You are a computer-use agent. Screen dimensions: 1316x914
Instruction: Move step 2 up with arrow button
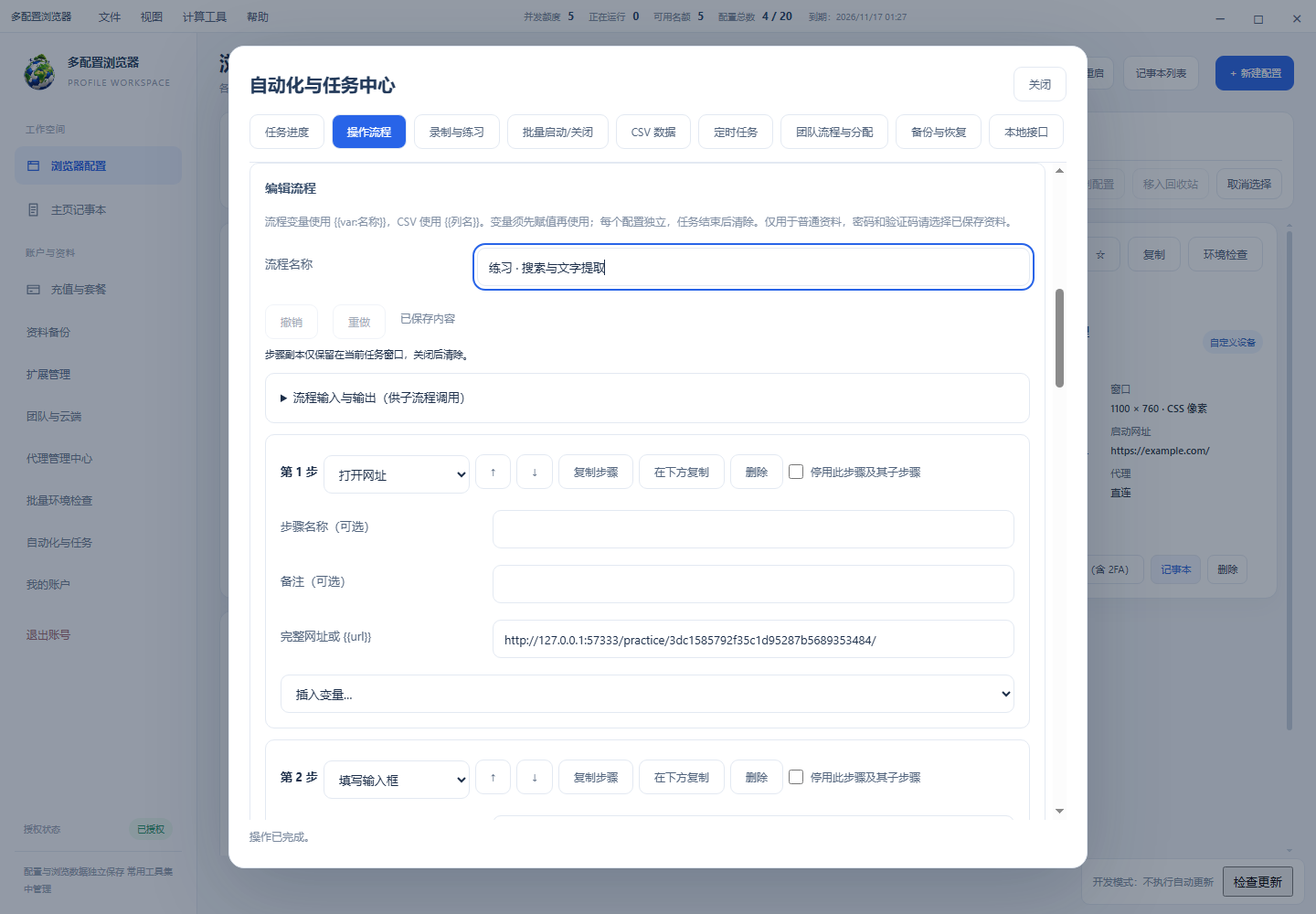coord(493,778)
